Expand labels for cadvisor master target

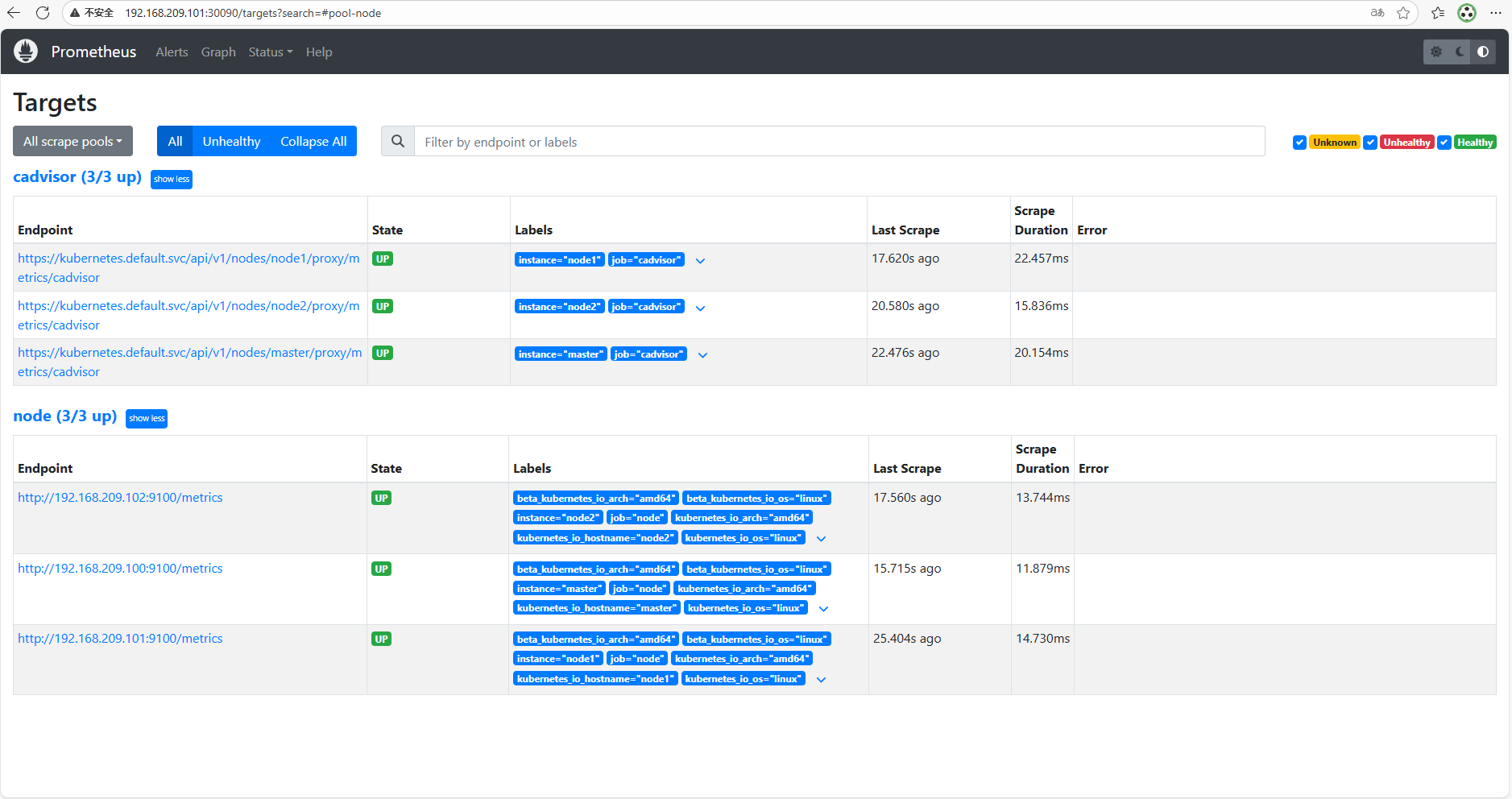702,355
